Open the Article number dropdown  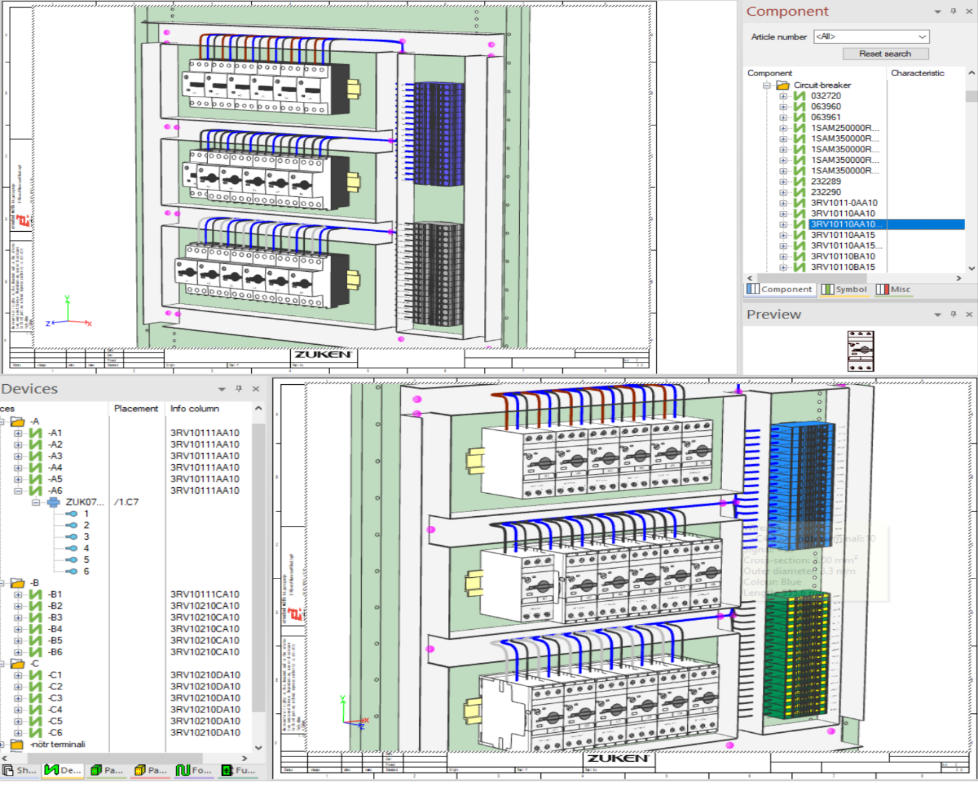pos(922,37)
